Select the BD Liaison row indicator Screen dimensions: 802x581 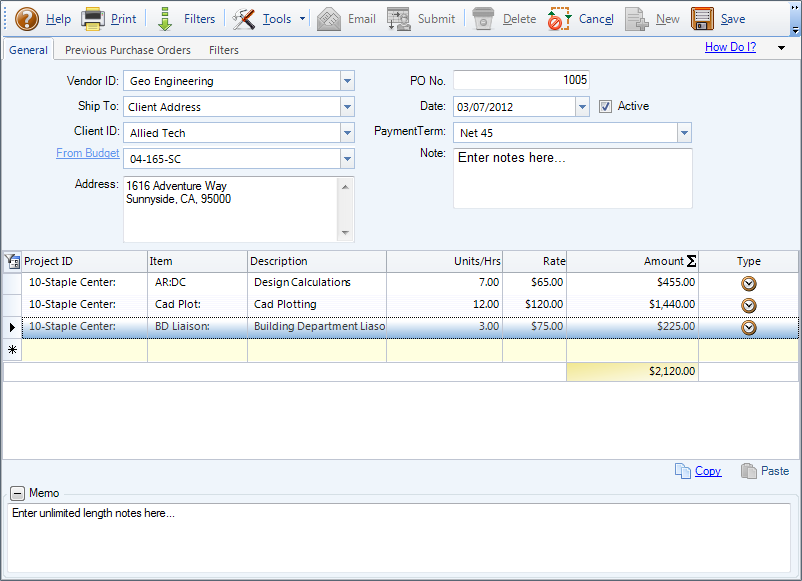coord(12,327)
